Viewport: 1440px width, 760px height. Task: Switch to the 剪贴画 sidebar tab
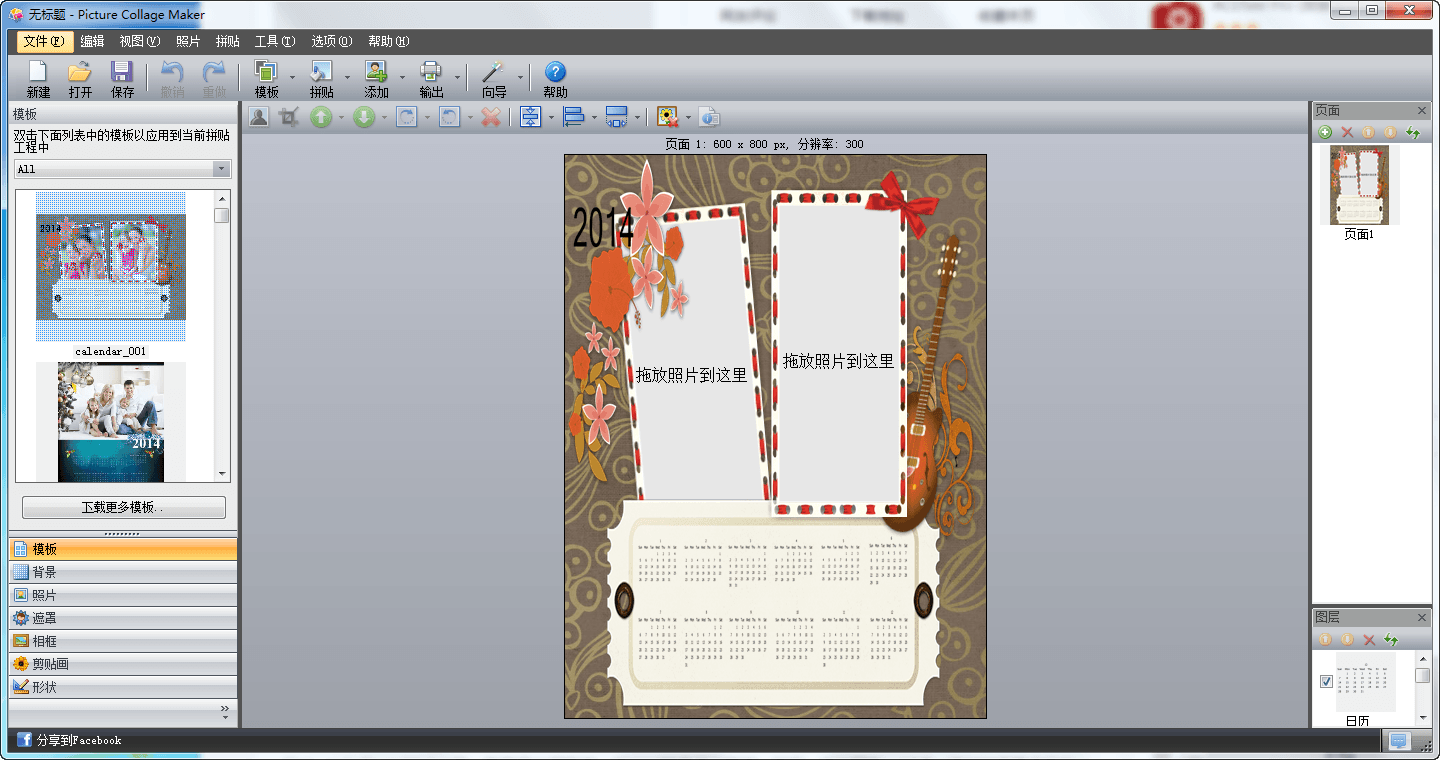click(x=123, y=664)
